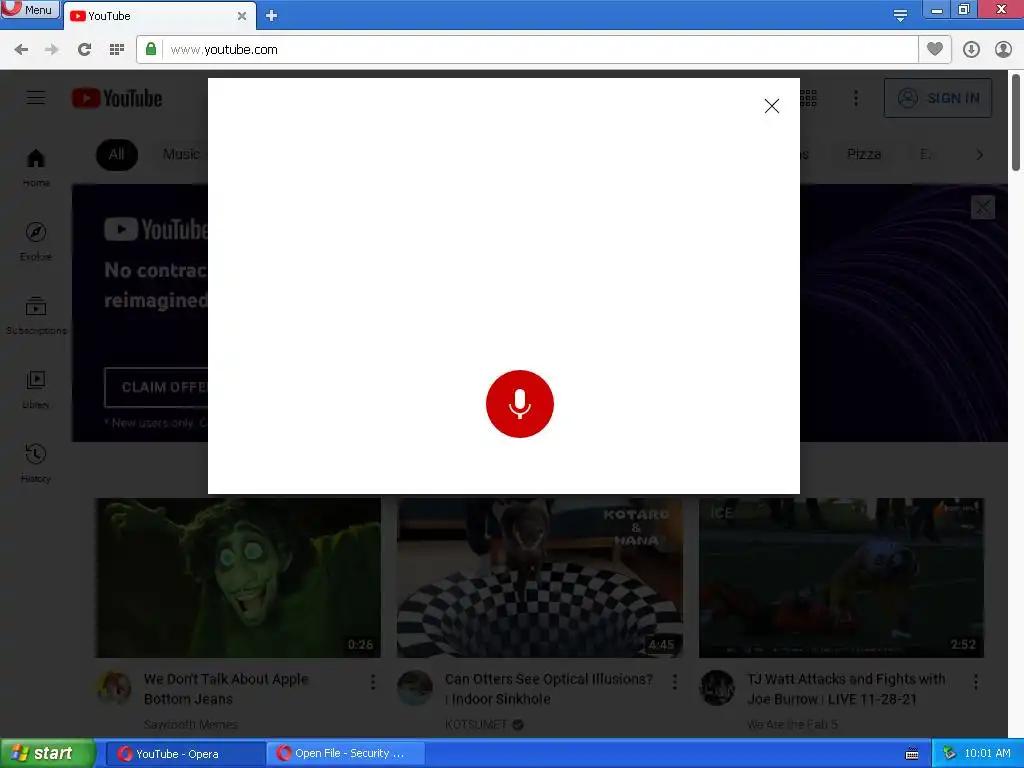Select the YouTube browser tab
This screenshot has height=768, width=1024.
[154, 16]
